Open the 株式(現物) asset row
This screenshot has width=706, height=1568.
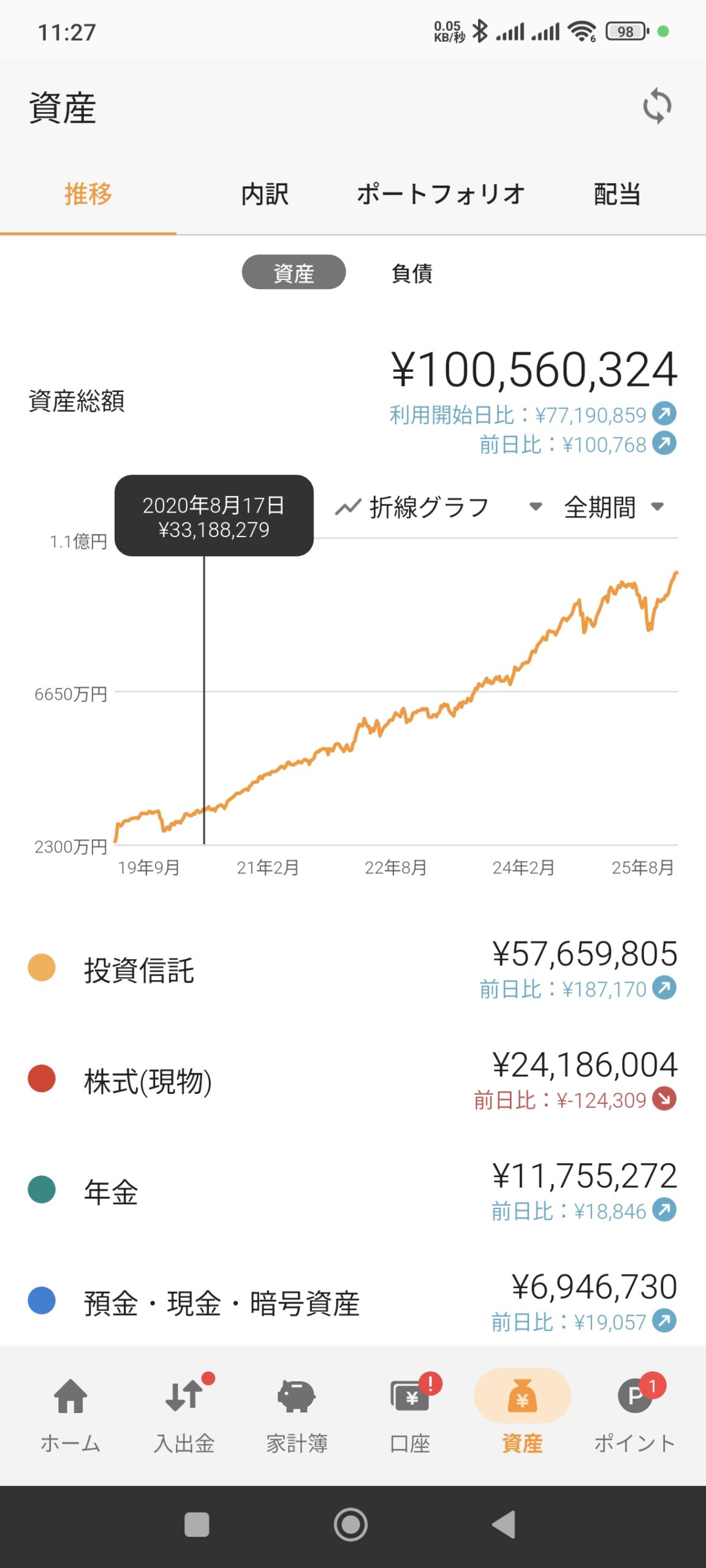(353, 1081)
